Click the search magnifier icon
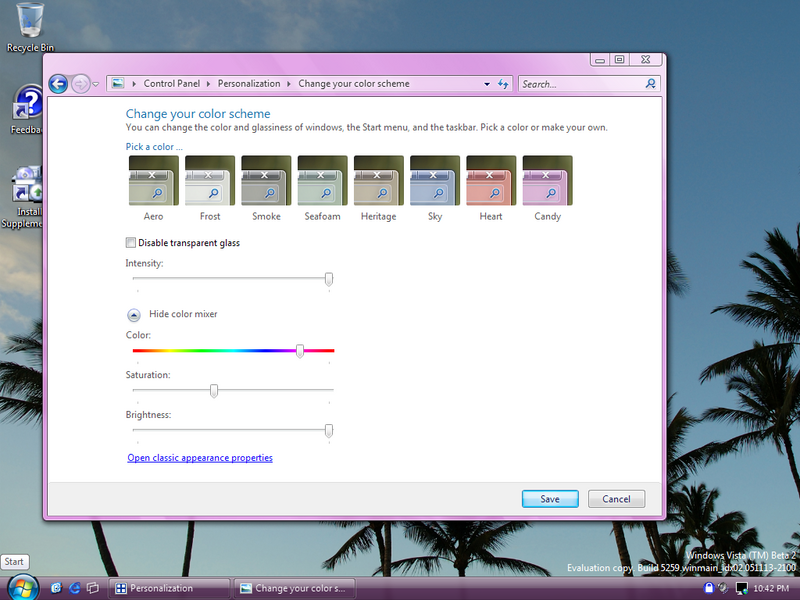The width and height of the screenshot is (800, 600). click(651, 83)
